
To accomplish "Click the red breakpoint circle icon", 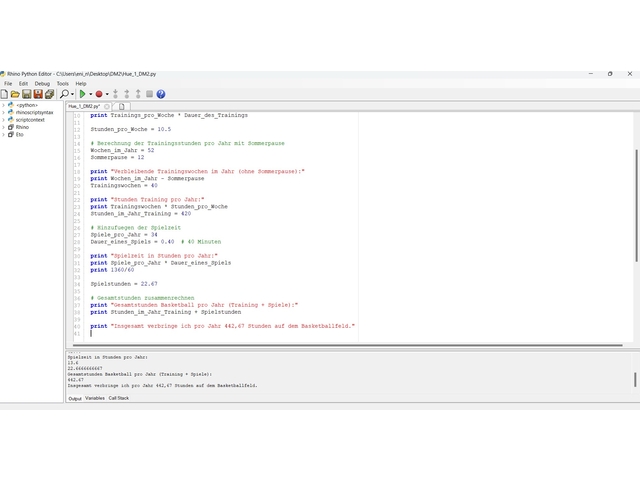I will [x=99, y=94].
